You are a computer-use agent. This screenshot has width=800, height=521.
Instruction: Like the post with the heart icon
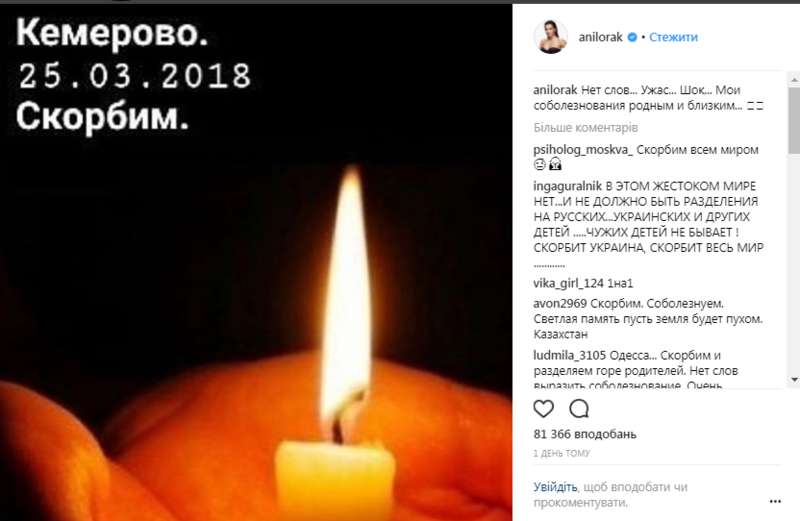(x=543, y=409)
